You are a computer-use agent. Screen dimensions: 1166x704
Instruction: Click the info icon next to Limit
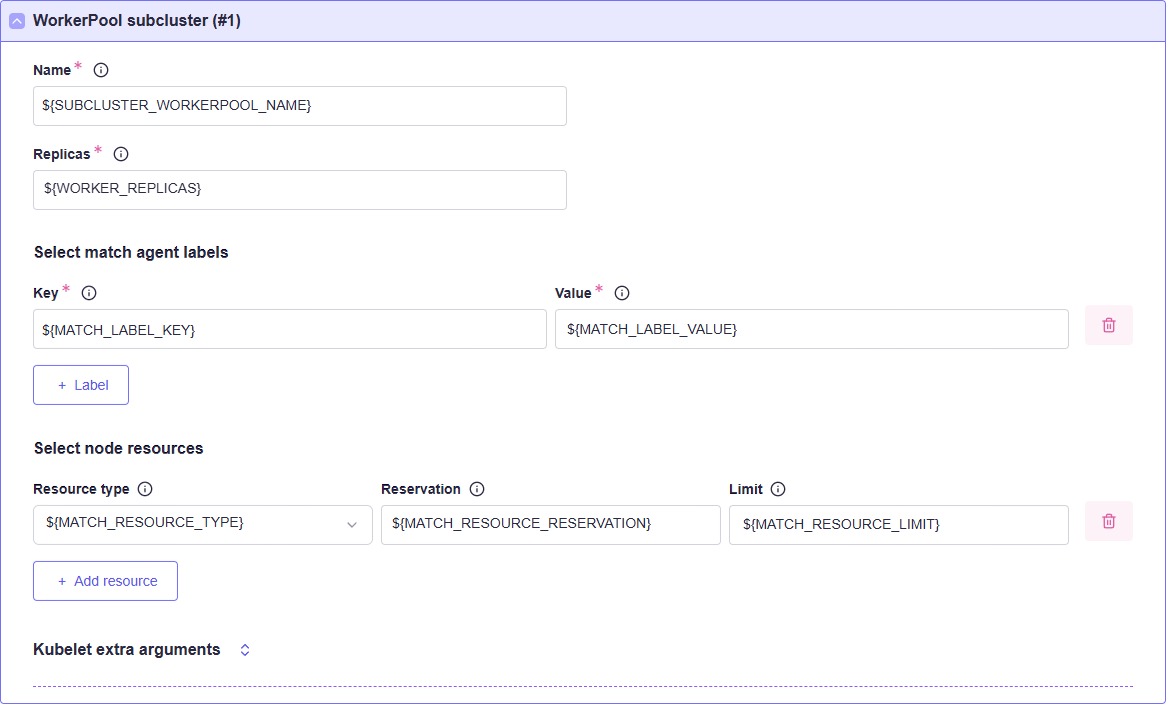click(778, 489)
